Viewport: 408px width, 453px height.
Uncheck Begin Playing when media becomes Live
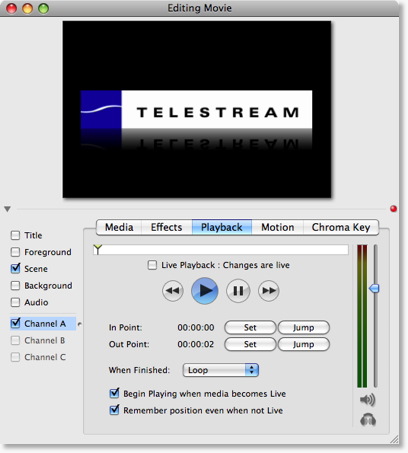pyautogui.click(x=114, y=393)
